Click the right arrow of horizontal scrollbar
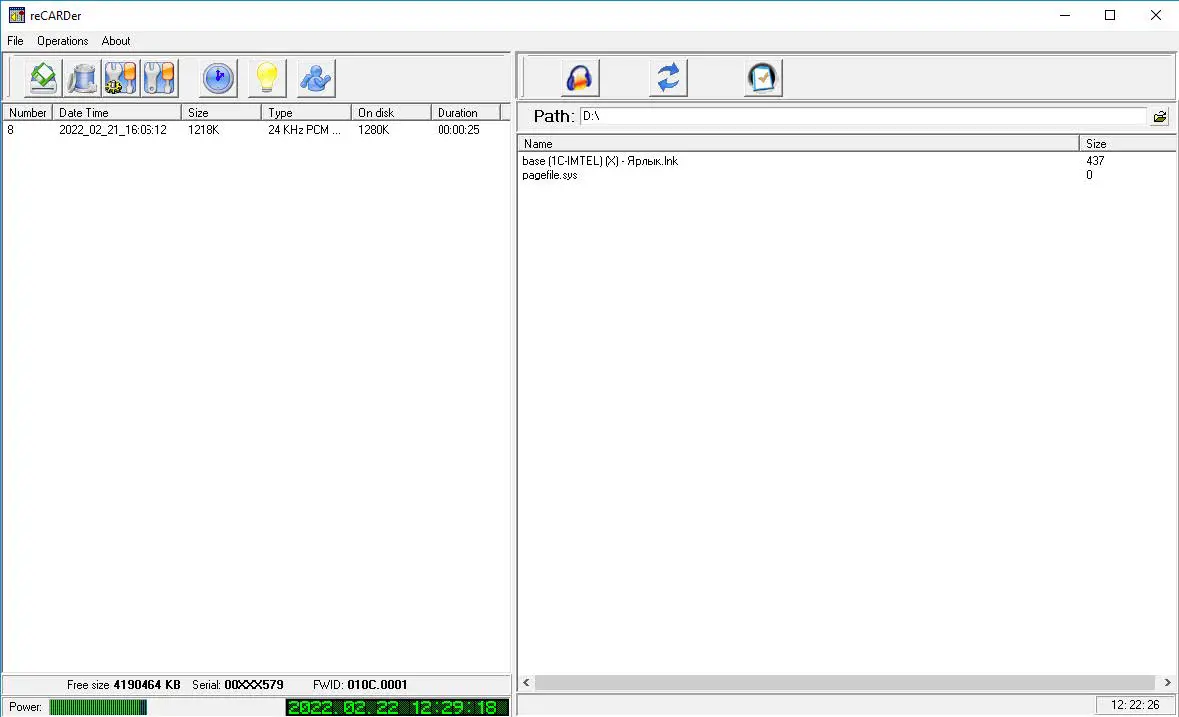 coord(1166,682)
